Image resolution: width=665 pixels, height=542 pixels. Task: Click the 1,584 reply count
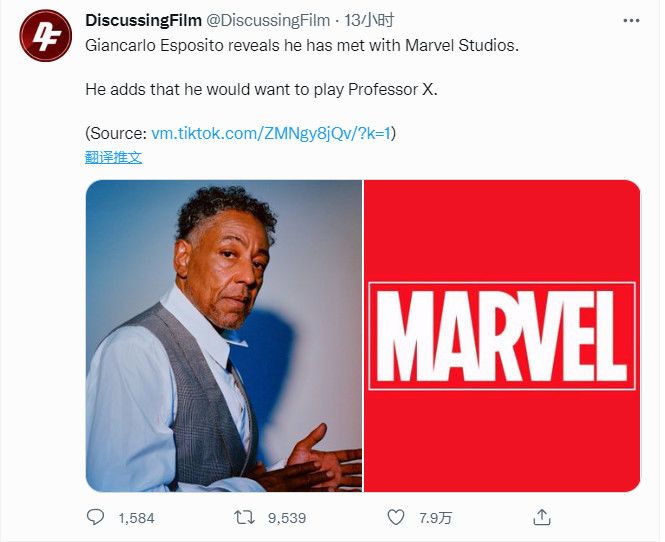(136, 518)
